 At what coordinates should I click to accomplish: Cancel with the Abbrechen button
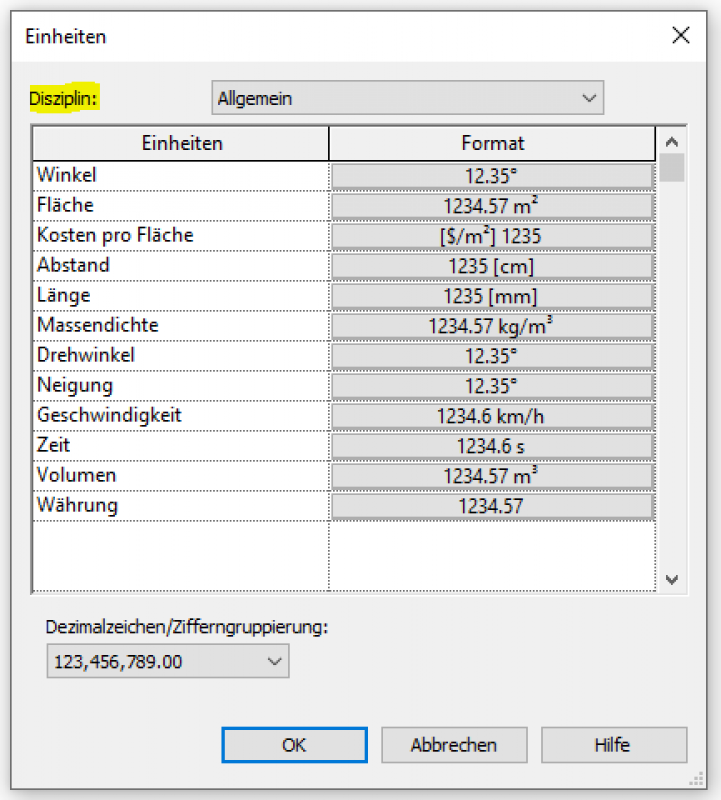[x=454, y=745]
